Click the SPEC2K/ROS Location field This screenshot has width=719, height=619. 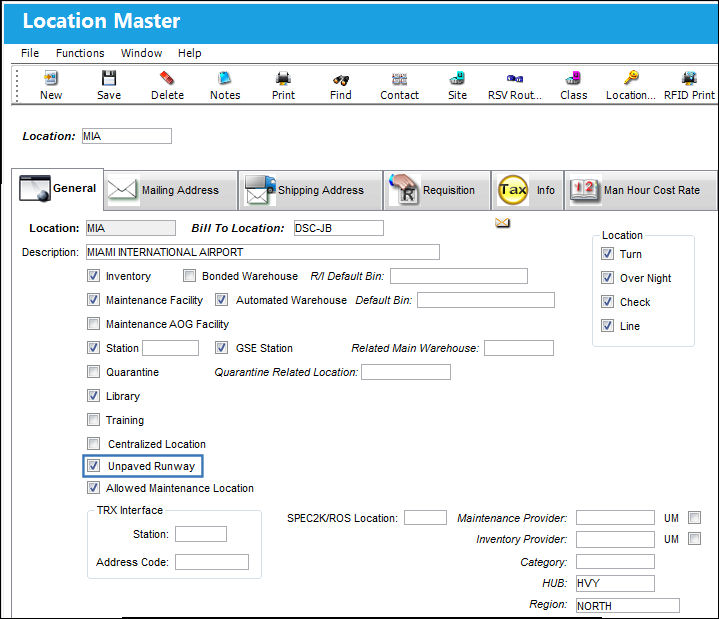point(425,518)
